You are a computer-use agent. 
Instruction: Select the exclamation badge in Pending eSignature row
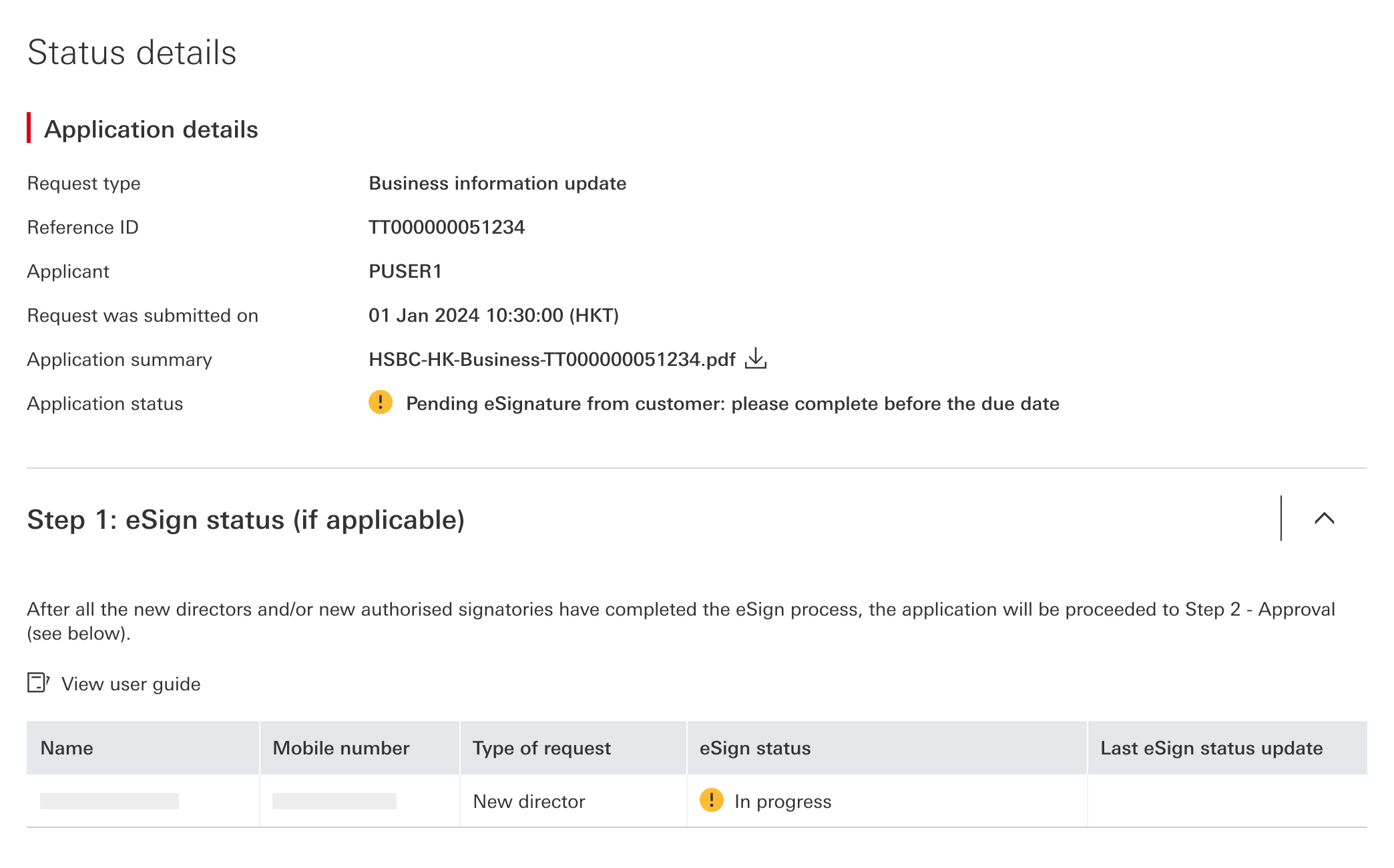(379, 403)
